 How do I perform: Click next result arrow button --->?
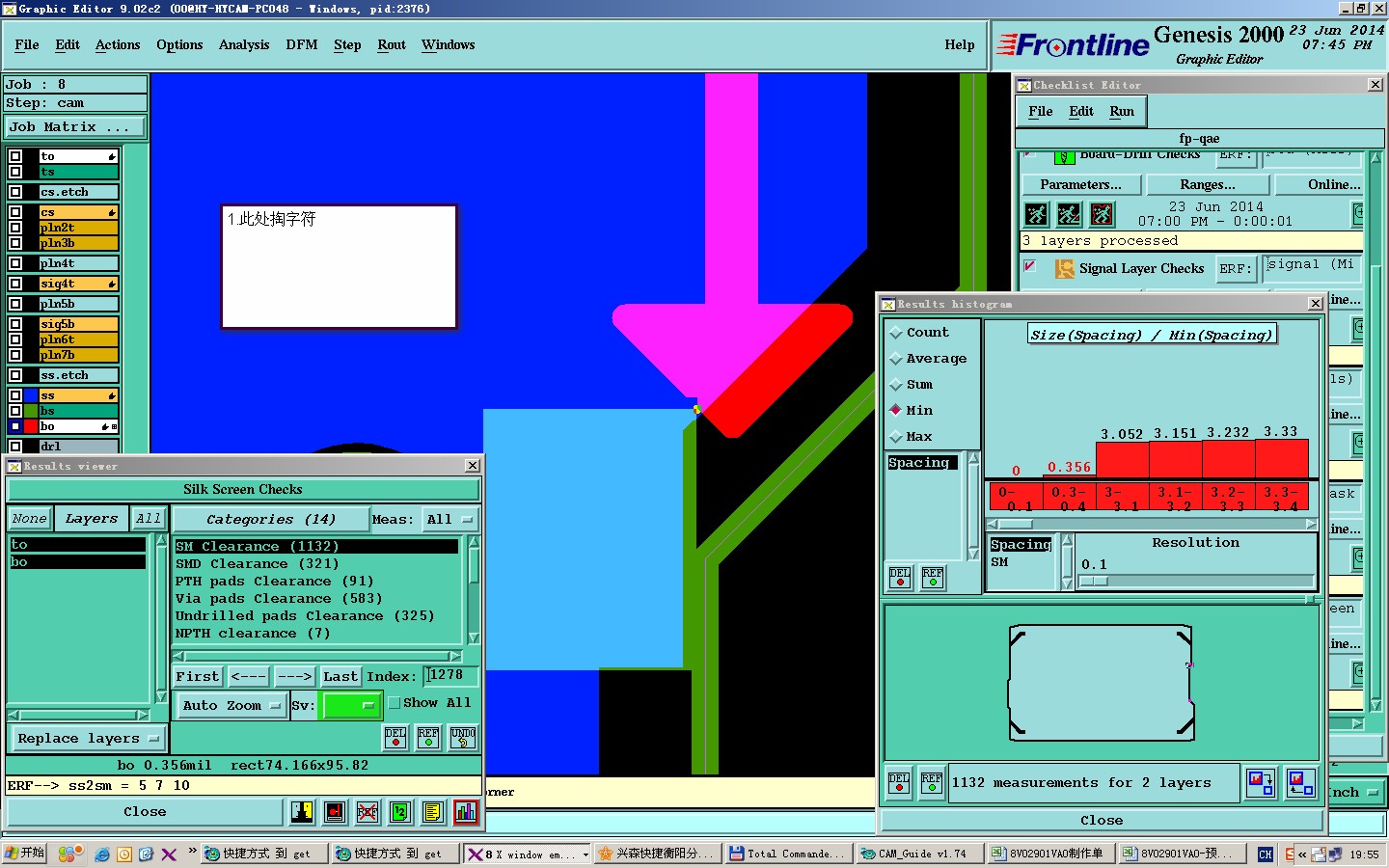pos(294,676)
